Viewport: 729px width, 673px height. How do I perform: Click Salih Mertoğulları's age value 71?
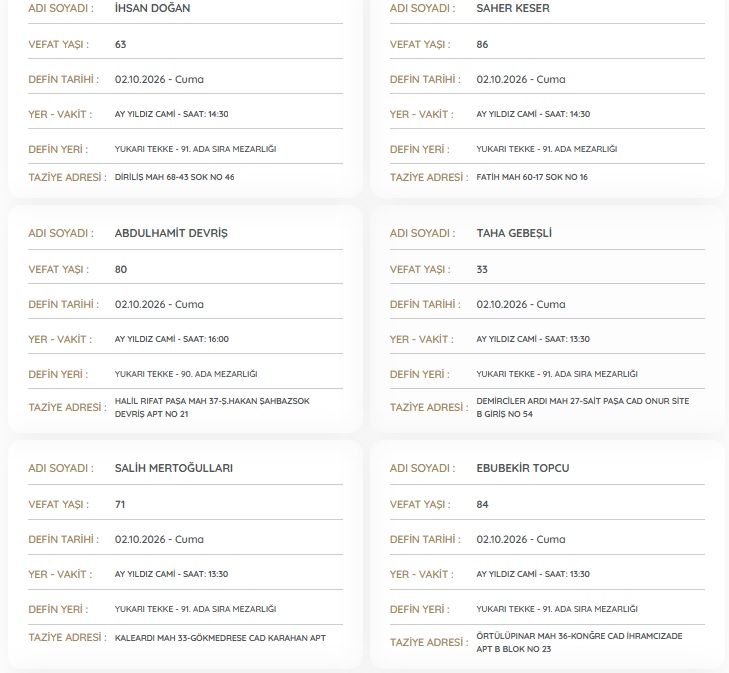pyautogui.click(x=120, y=504)
